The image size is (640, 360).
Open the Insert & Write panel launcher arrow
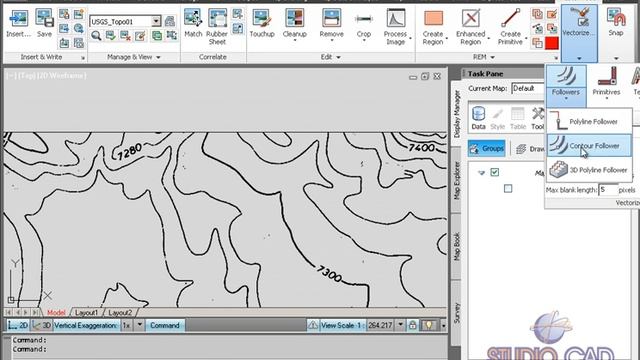pyautogui.click(x=82, y=58)
